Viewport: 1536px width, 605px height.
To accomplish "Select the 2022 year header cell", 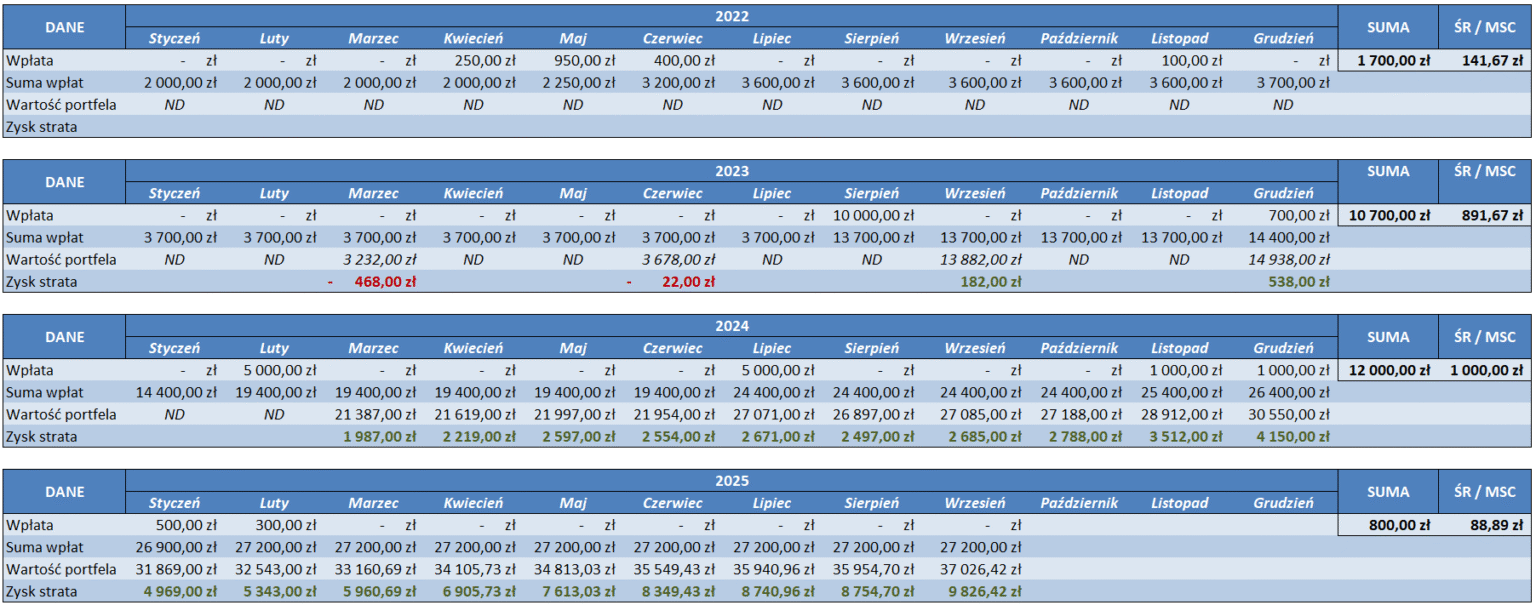I will (732, 16).
